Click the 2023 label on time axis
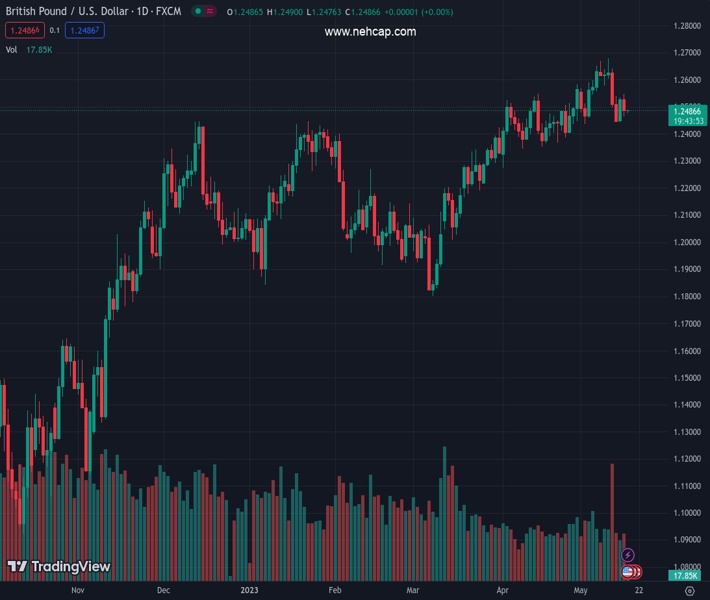The width and height of the screenshot is (710, 600). (x=249, y=591)
